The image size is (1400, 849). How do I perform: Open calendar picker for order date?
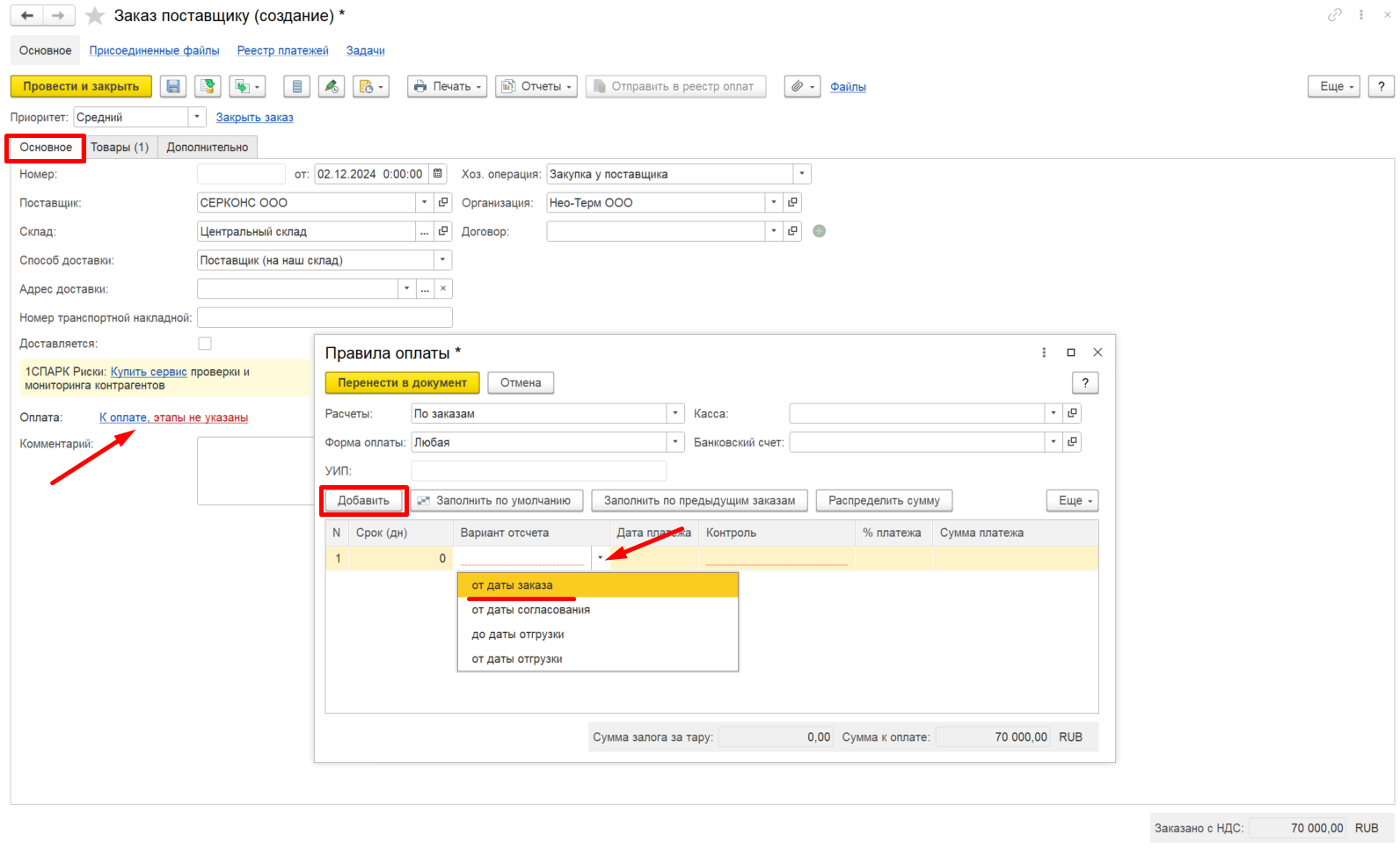click(x=438, y=174)
